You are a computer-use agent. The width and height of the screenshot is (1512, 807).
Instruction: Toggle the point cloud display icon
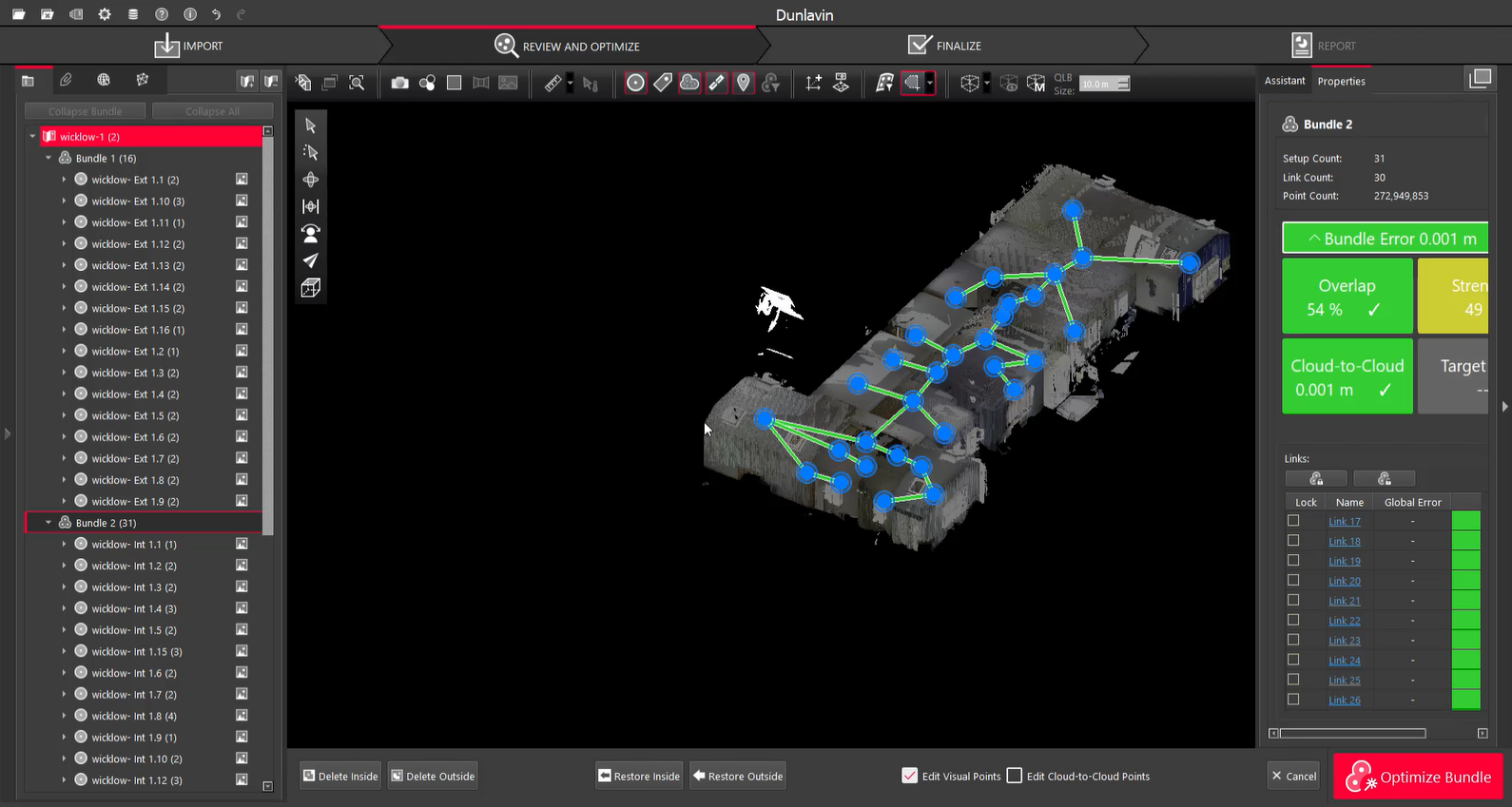(689, 84)
